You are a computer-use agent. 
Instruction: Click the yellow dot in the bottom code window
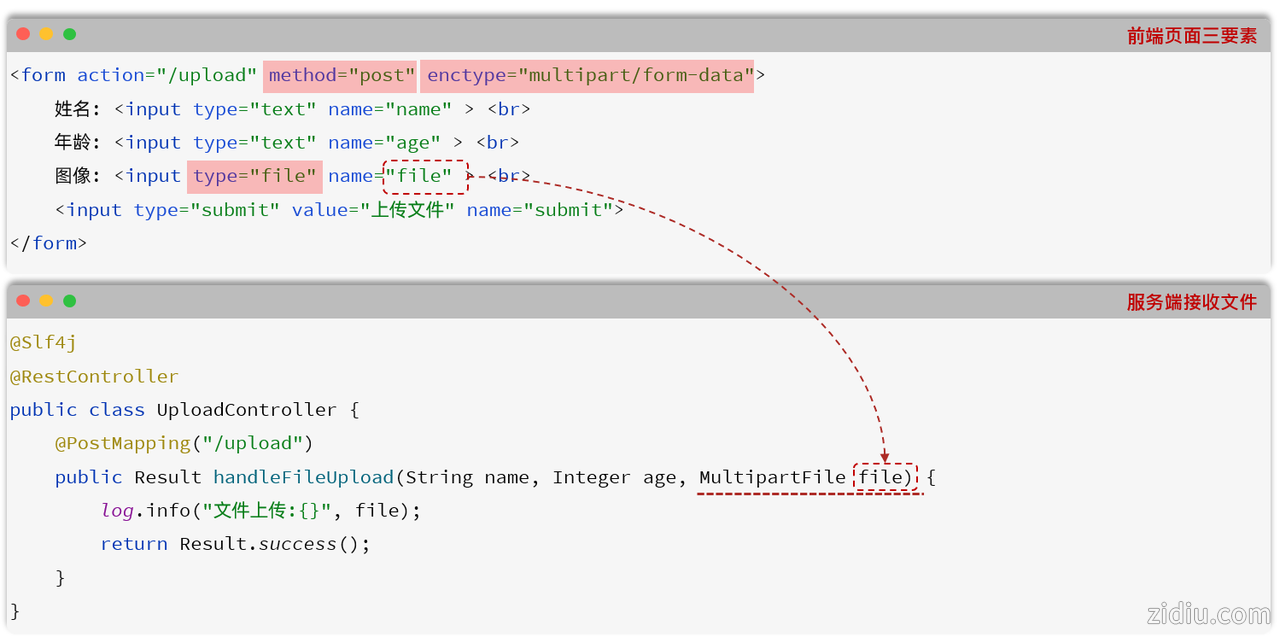click(x=46, y=301)
